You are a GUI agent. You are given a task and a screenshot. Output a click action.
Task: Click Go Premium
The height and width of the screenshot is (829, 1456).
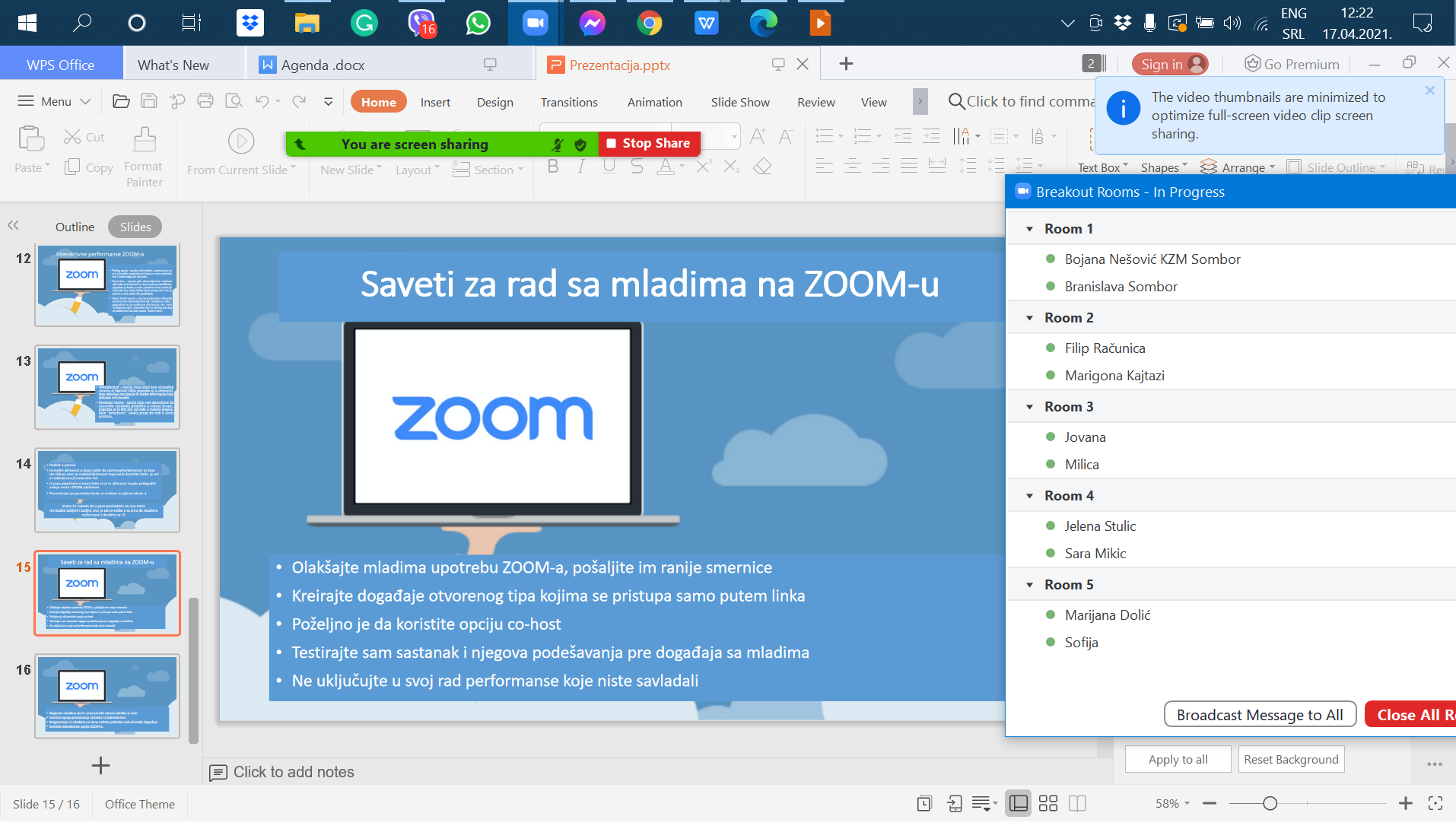(1292, 65)
